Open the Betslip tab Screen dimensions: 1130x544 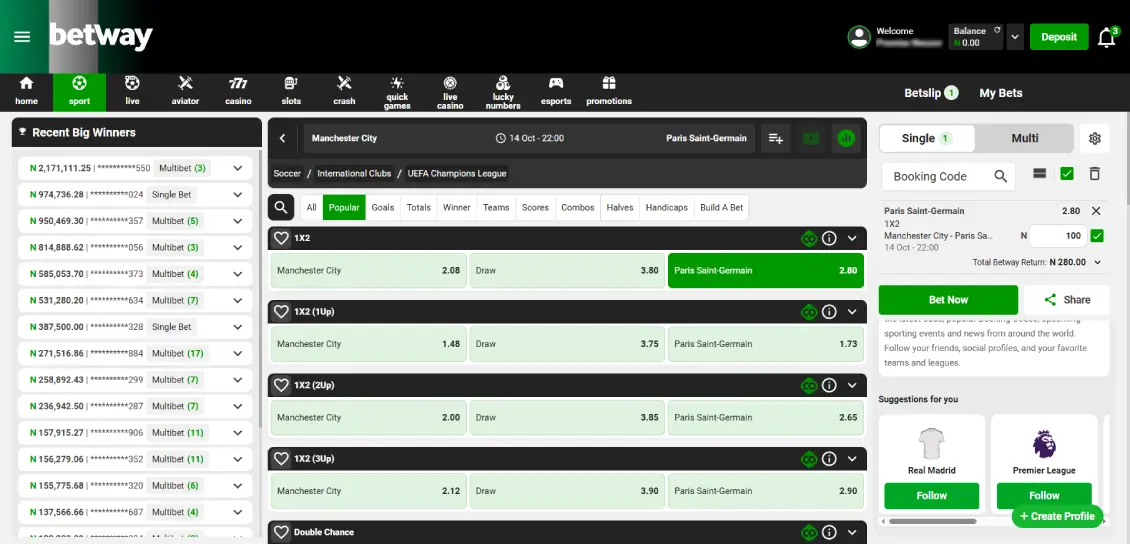931,93
